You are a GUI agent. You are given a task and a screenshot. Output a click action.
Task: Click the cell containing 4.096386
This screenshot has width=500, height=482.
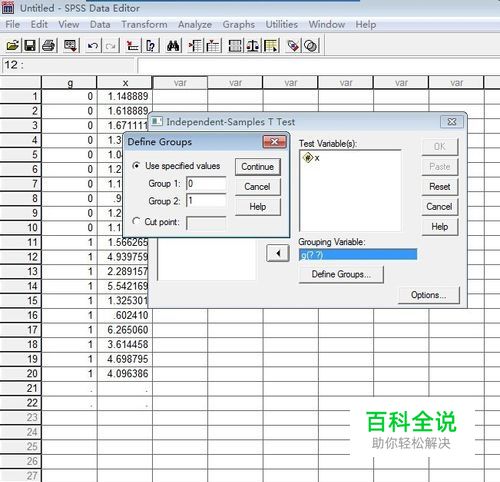coord(125,373)
